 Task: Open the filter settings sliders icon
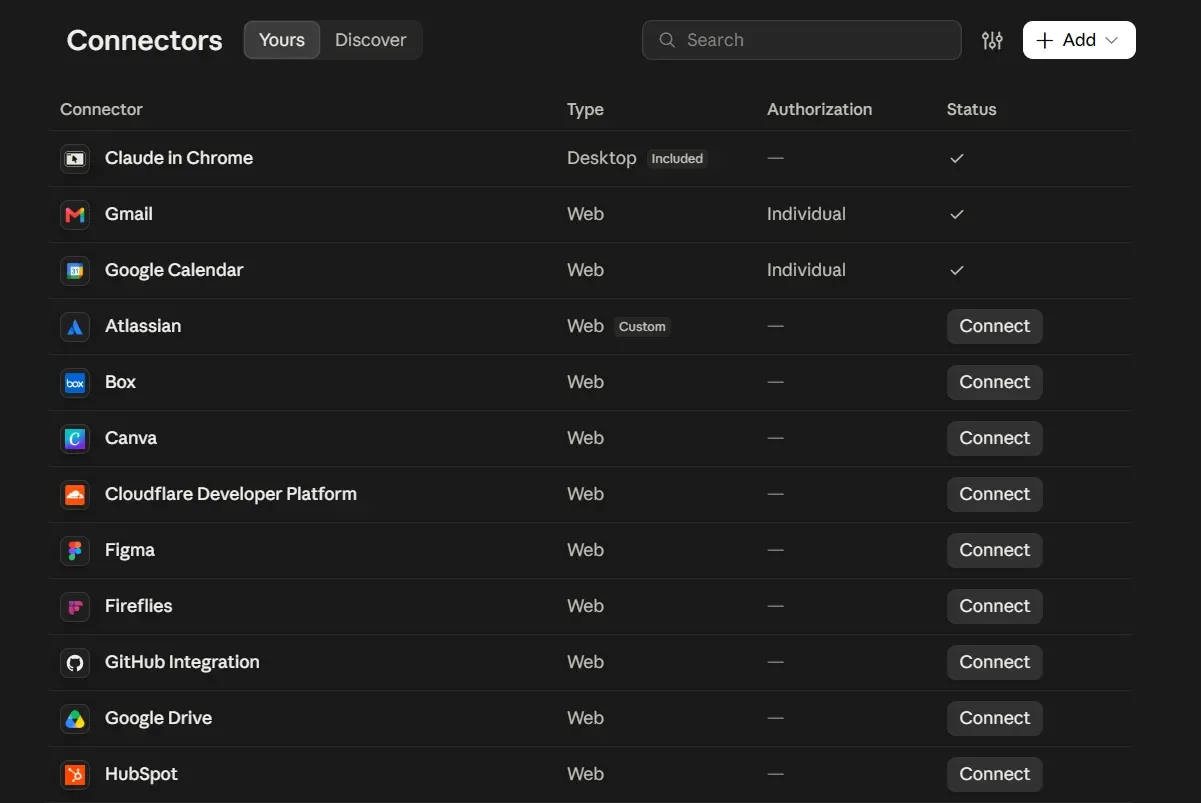pyautogui.click(x=992, y=40)
